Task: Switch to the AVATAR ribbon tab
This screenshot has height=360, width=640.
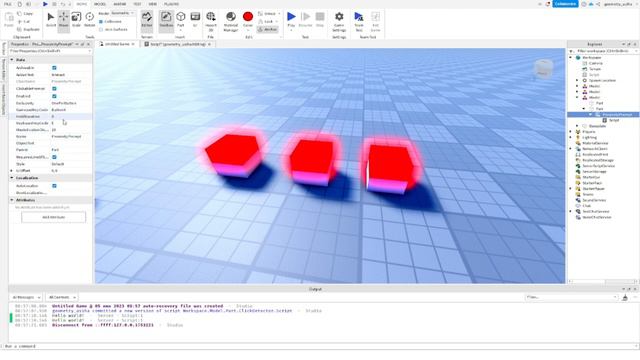Action: (x=120, y=4)
